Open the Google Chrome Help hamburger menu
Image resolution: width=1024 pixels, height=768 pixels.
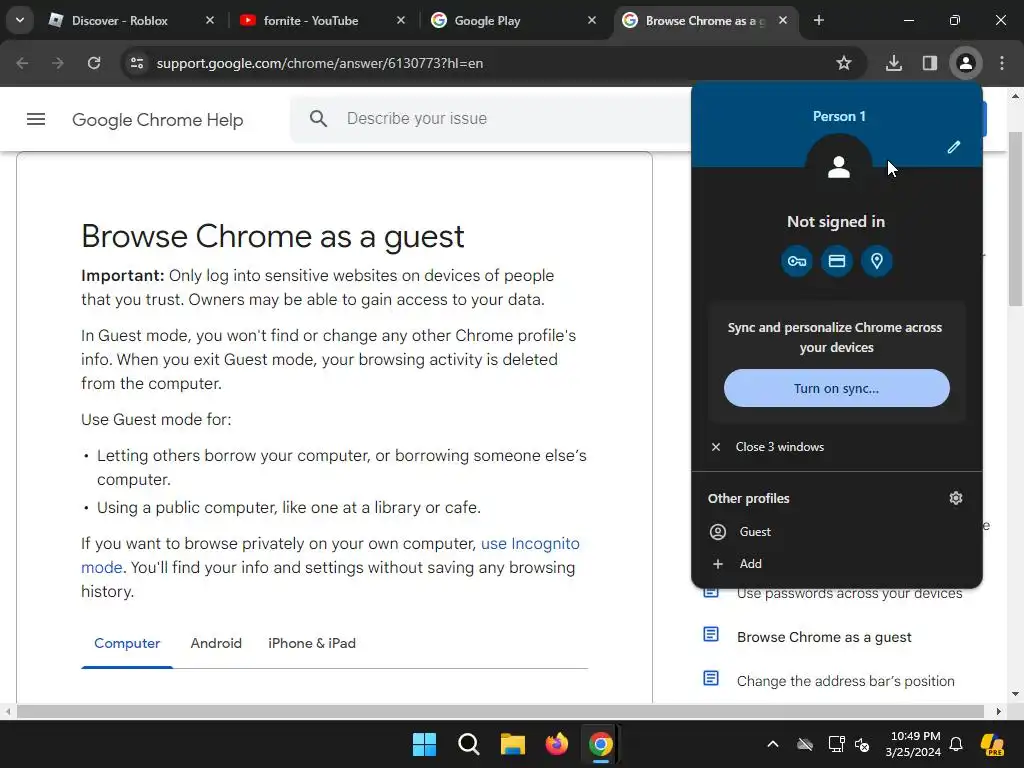click(36, 119)
